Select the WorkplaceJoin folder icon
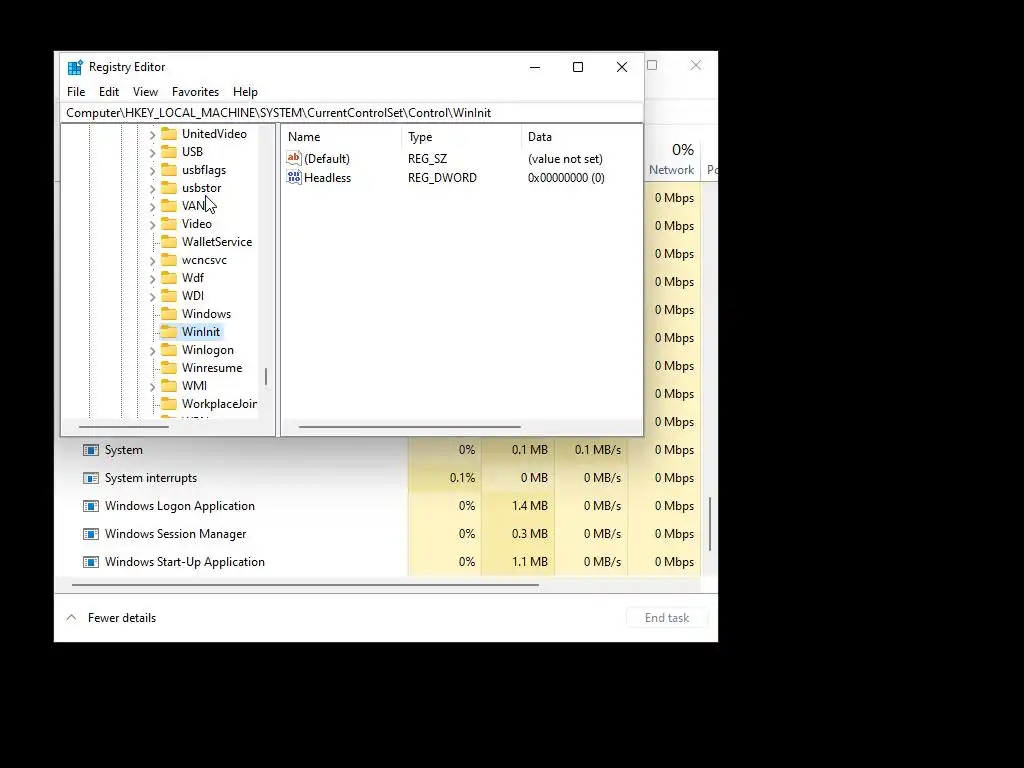Image resolution: width=1024 pixels, height=768 pixels. 169,404
